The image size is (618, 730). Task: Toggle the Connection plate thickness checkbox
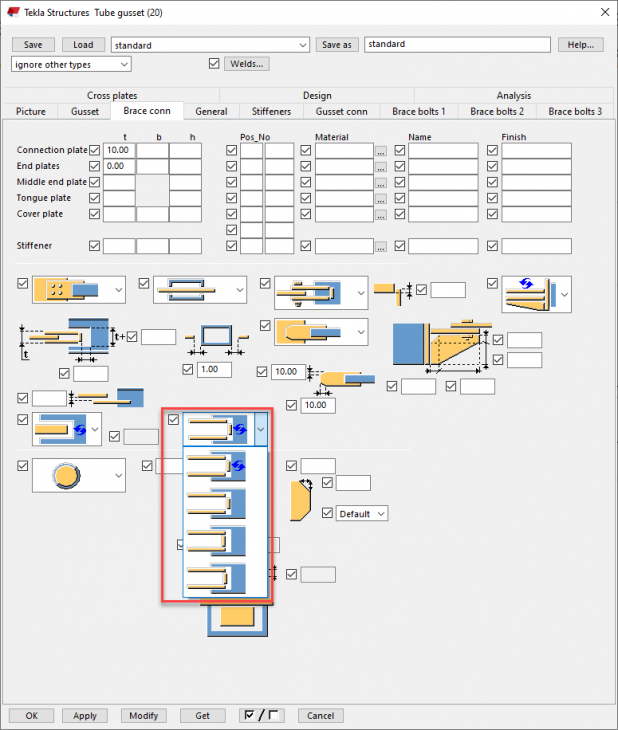tap(95, 150)
